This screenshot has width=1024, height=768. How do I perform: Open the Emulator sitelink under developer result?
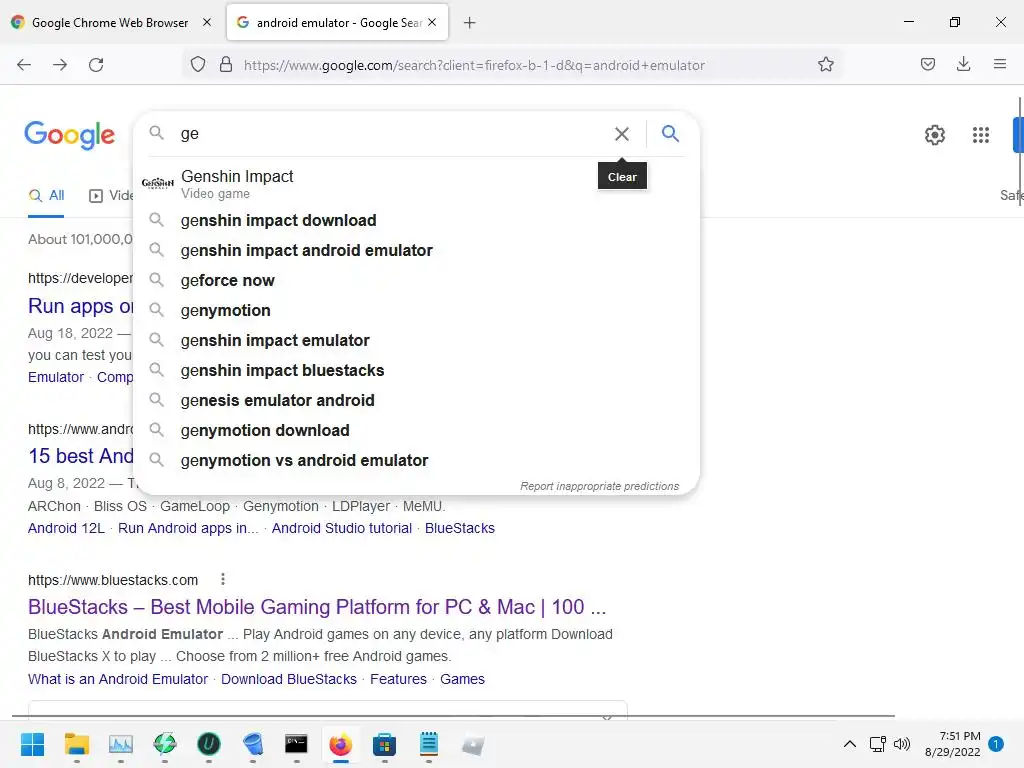click(56, 377)
